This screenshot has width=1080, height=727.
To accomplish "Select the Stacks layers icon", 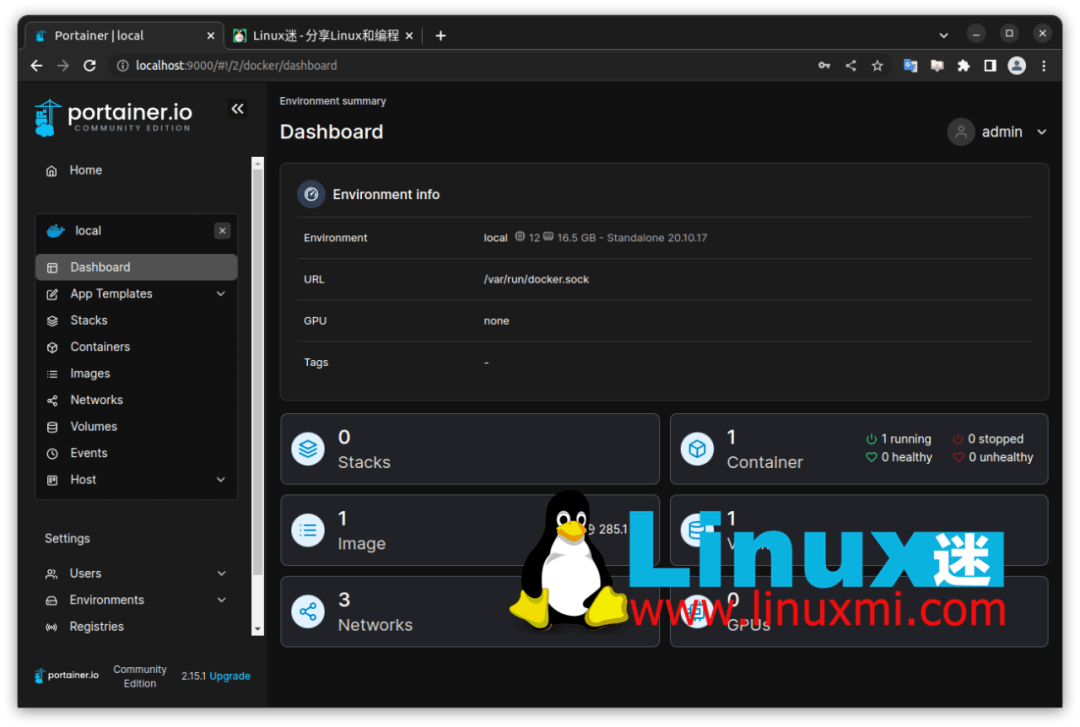I will click(x=52, y=320).
